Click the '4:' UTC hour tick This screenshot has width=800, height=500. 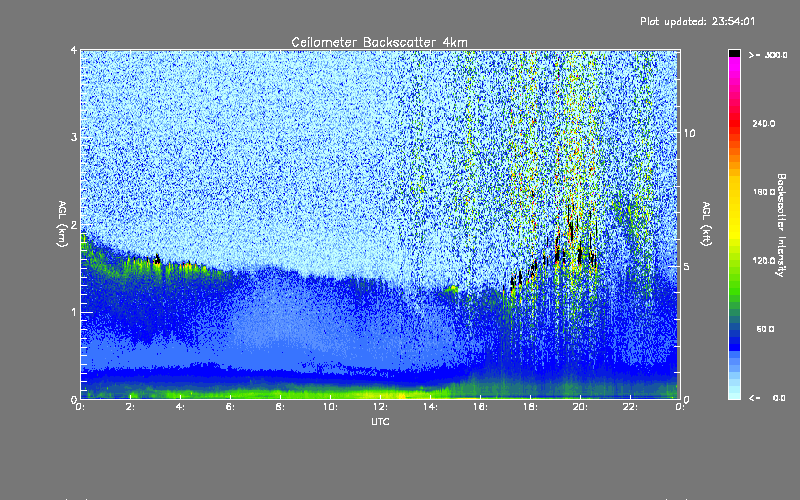coord(180,407)
